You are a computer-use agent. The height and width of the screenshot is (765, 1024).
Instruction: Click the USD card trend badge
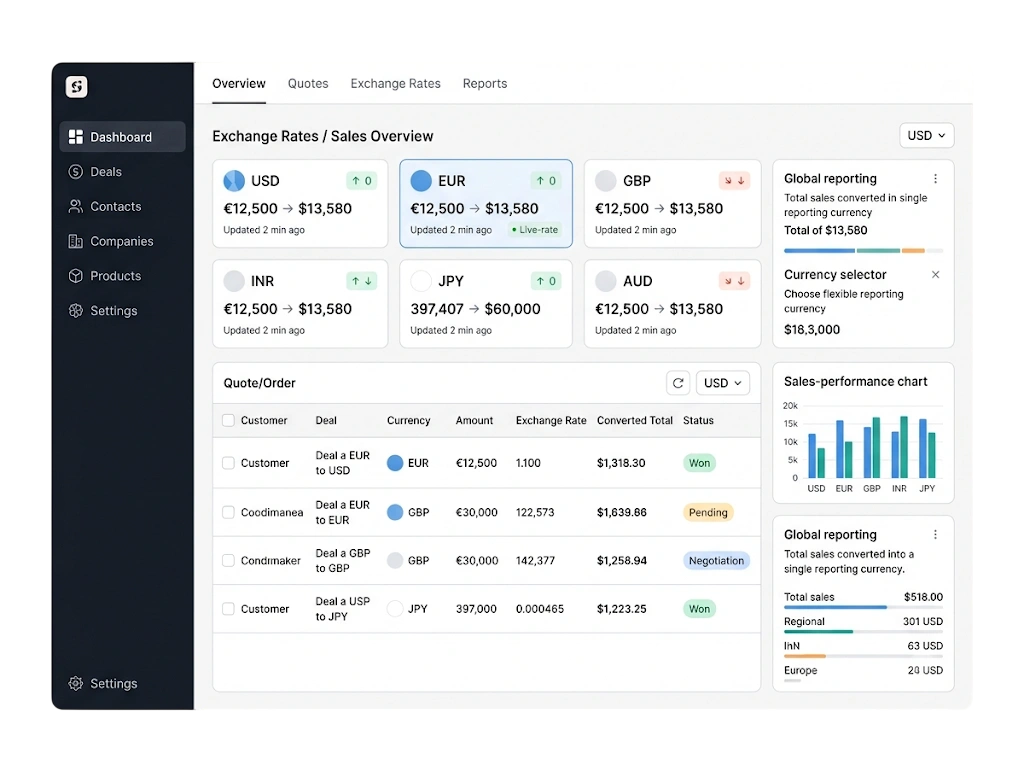pos(361,180)
